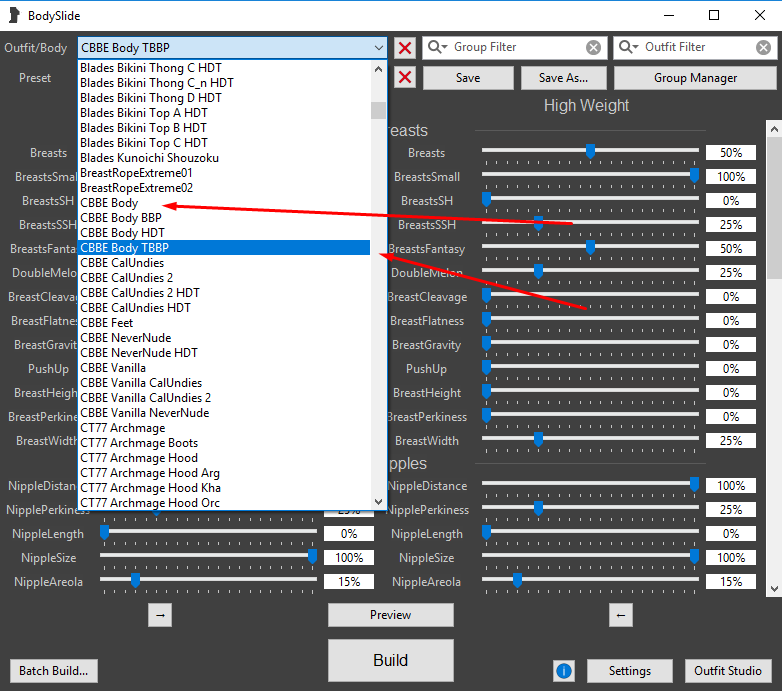Viewport: 782px width, 691px height.
Task: Click the Group Filter search magnifier icon
Action: click(437, 47)
